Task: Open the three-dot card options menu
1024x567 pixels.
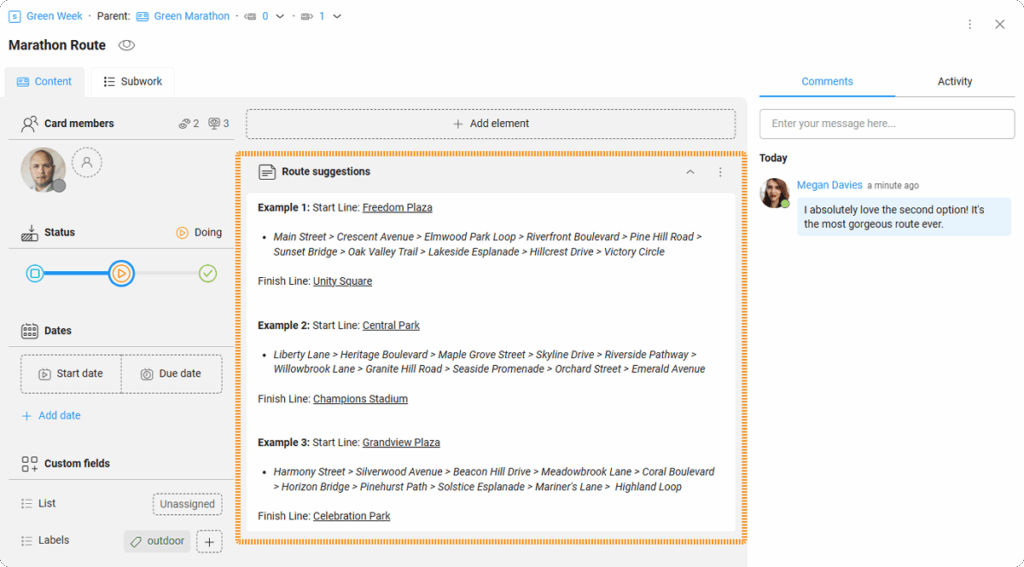Action: (x=969, y=24)
